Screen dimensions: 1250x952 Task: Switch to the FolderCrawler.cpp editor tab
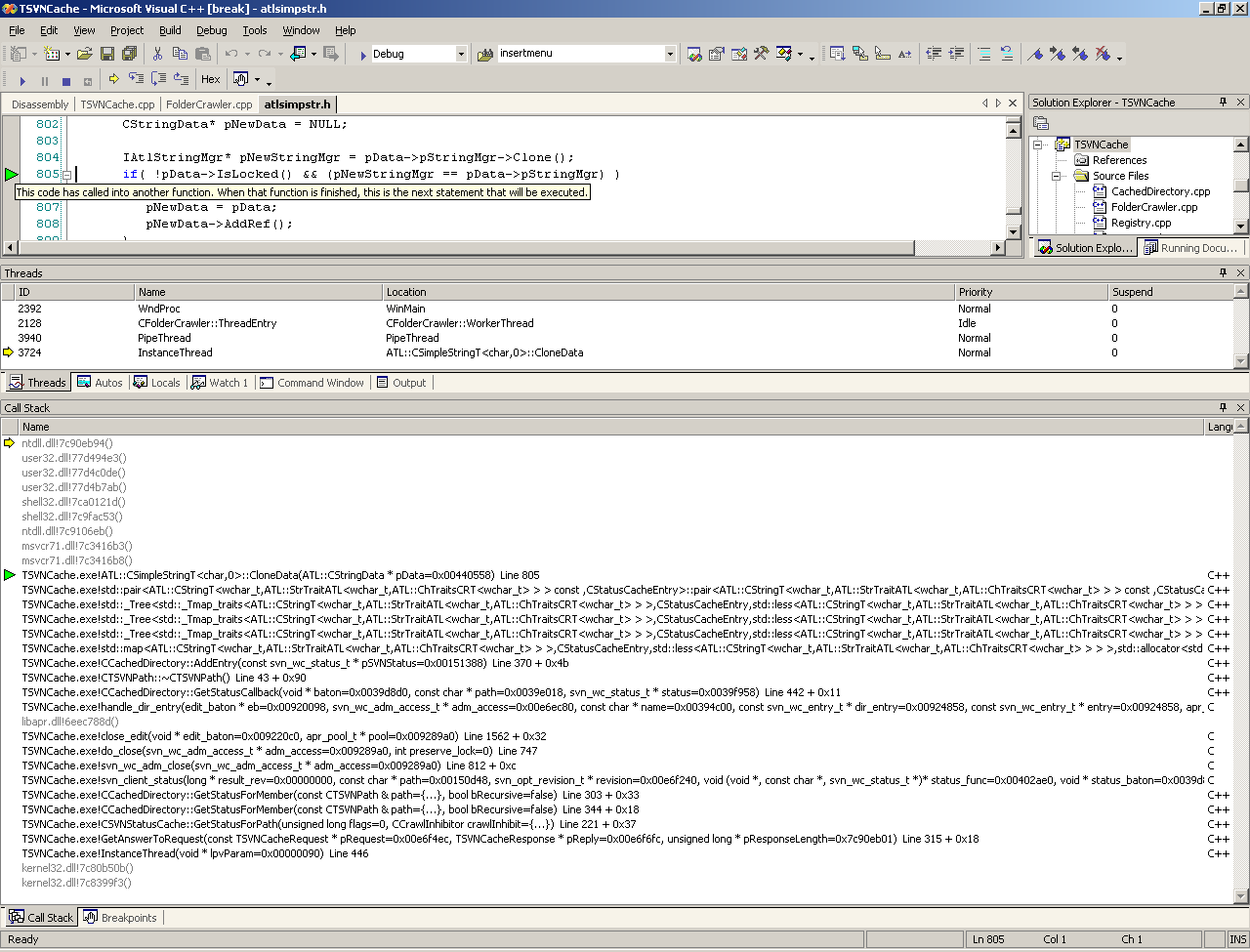(x=209, y=104)
